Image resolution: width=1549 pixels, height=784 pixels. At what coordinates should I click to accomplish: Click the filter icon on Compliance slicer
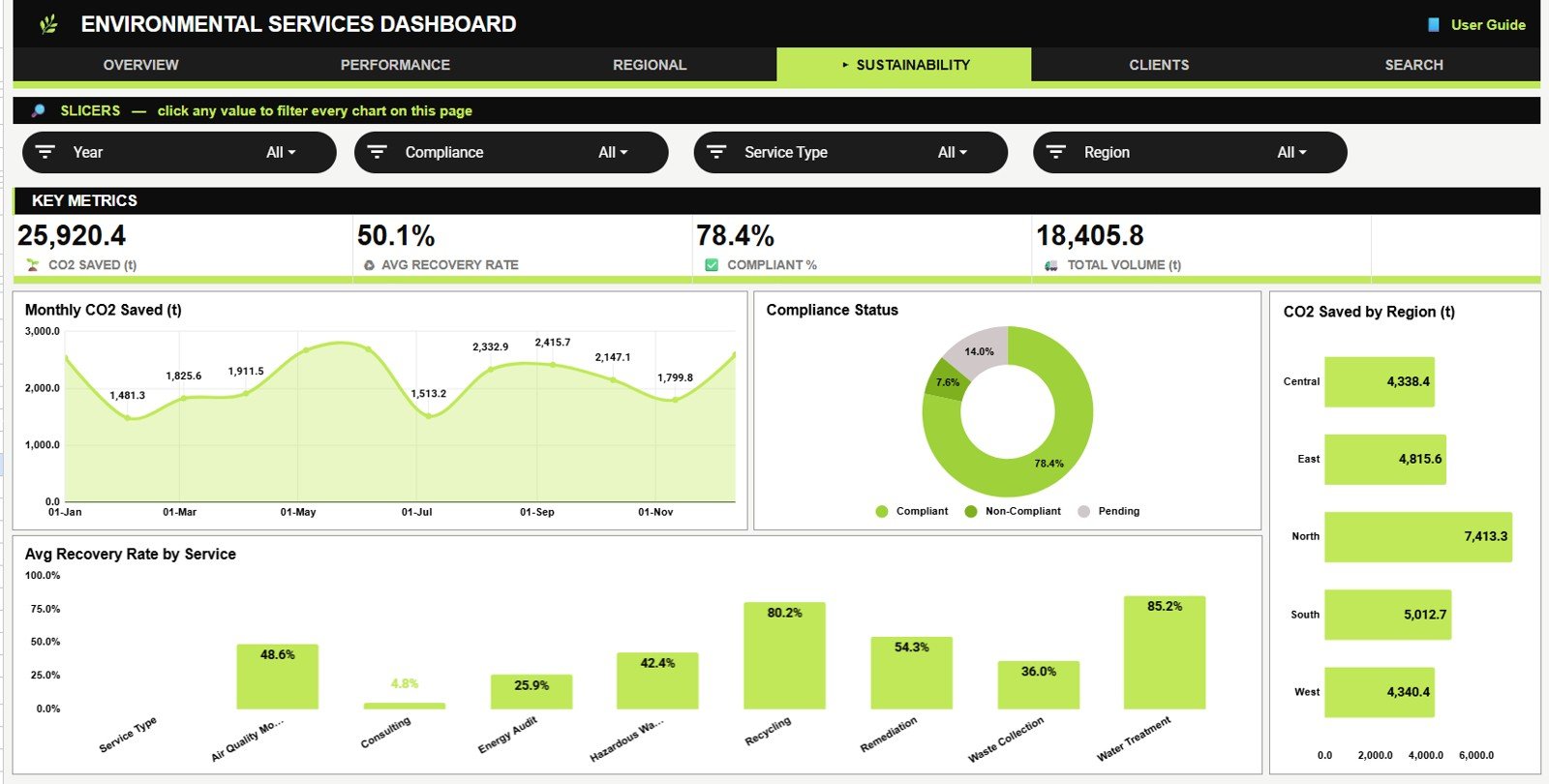(378, 152)
